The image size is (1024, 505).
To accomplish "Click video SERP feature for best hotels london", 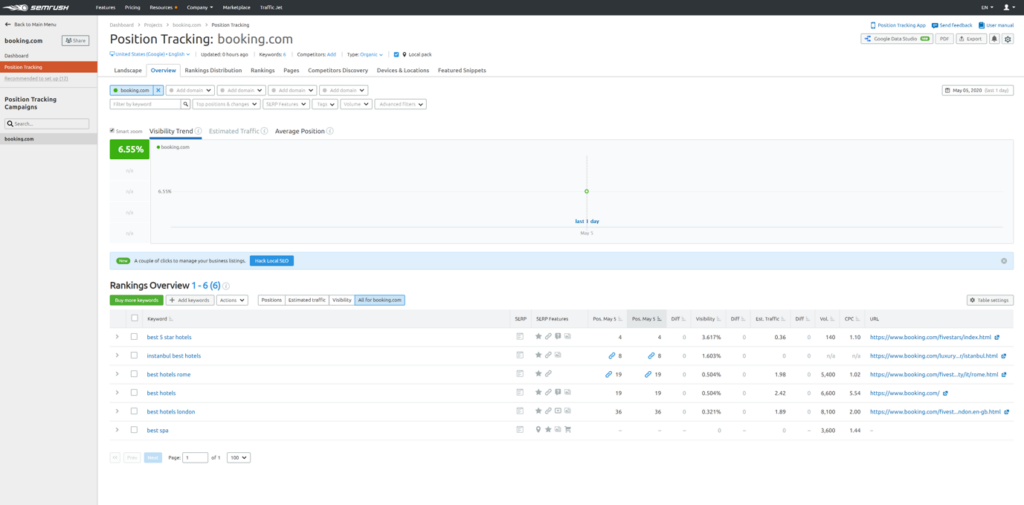I will pyautogui.click(x=558, y=412).
